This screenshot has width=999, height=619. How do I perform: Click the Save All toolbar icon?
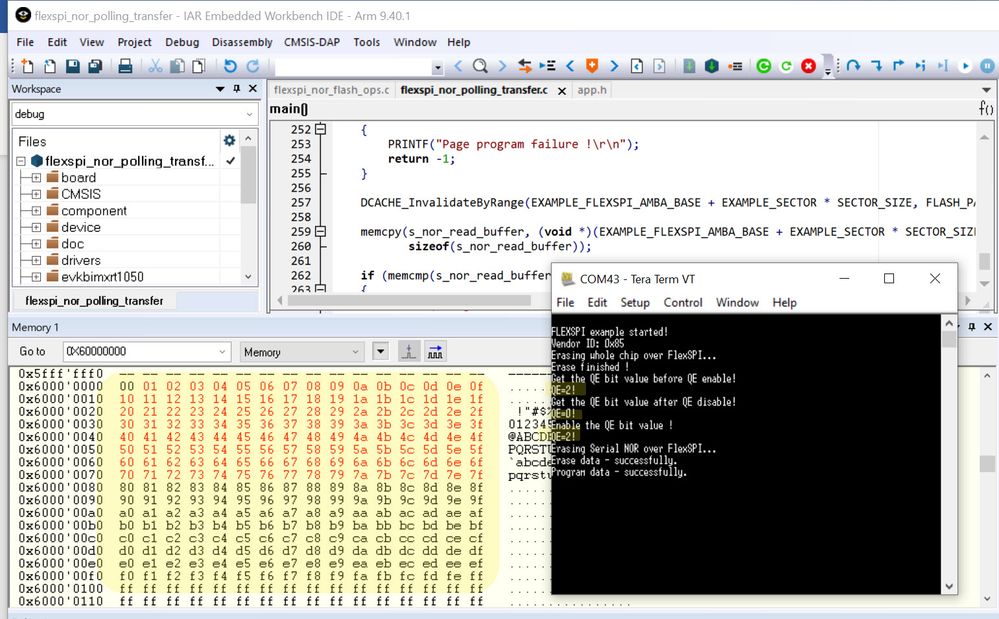point(95,66)
